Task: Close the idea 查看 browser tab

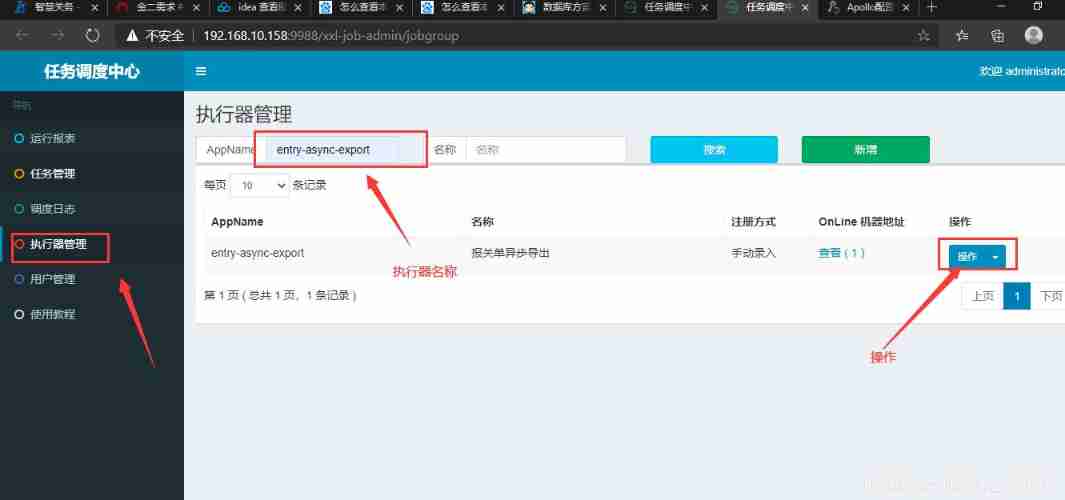Action: (x=297, y=7)
